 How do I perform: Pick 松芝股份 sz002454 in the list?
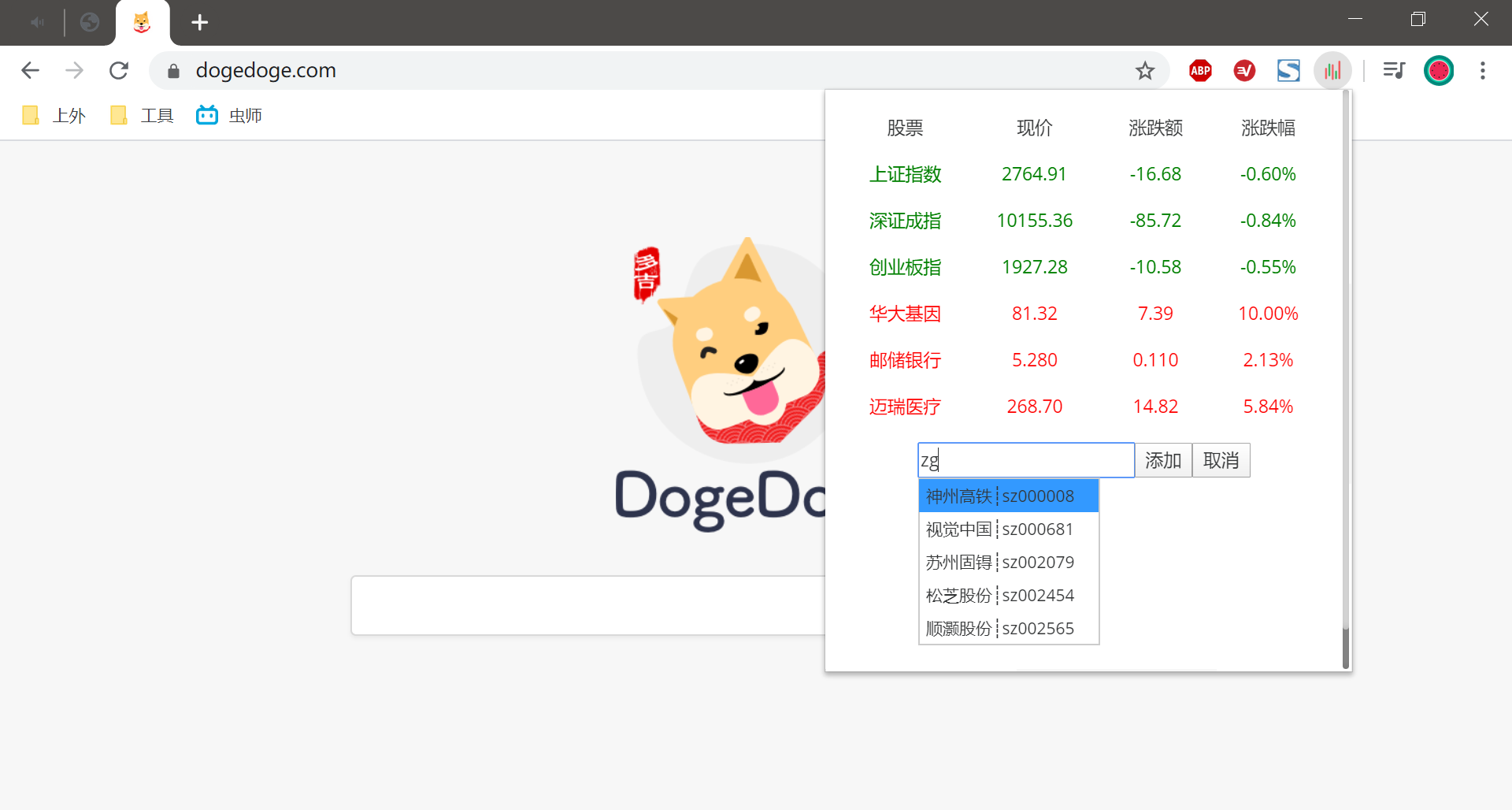click(1009, 595)
